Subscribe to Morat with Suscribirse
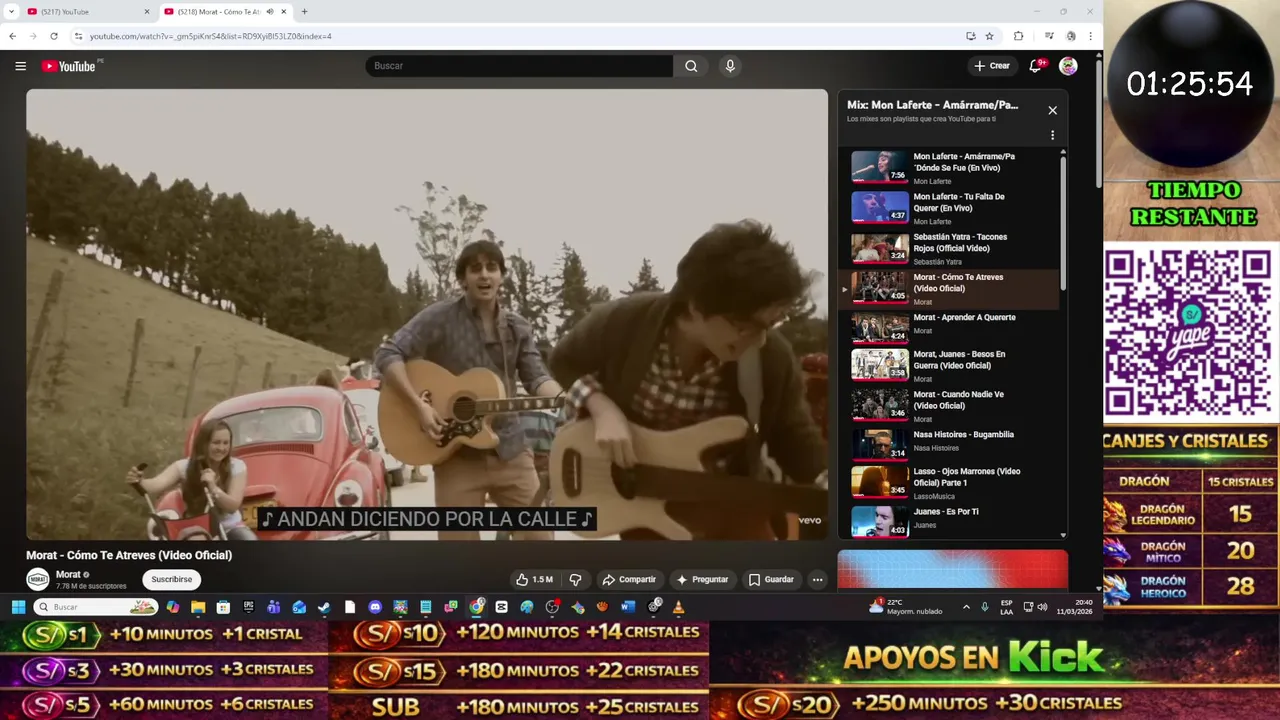Screen dimensions: 1280x720 [x=172, y=579]
